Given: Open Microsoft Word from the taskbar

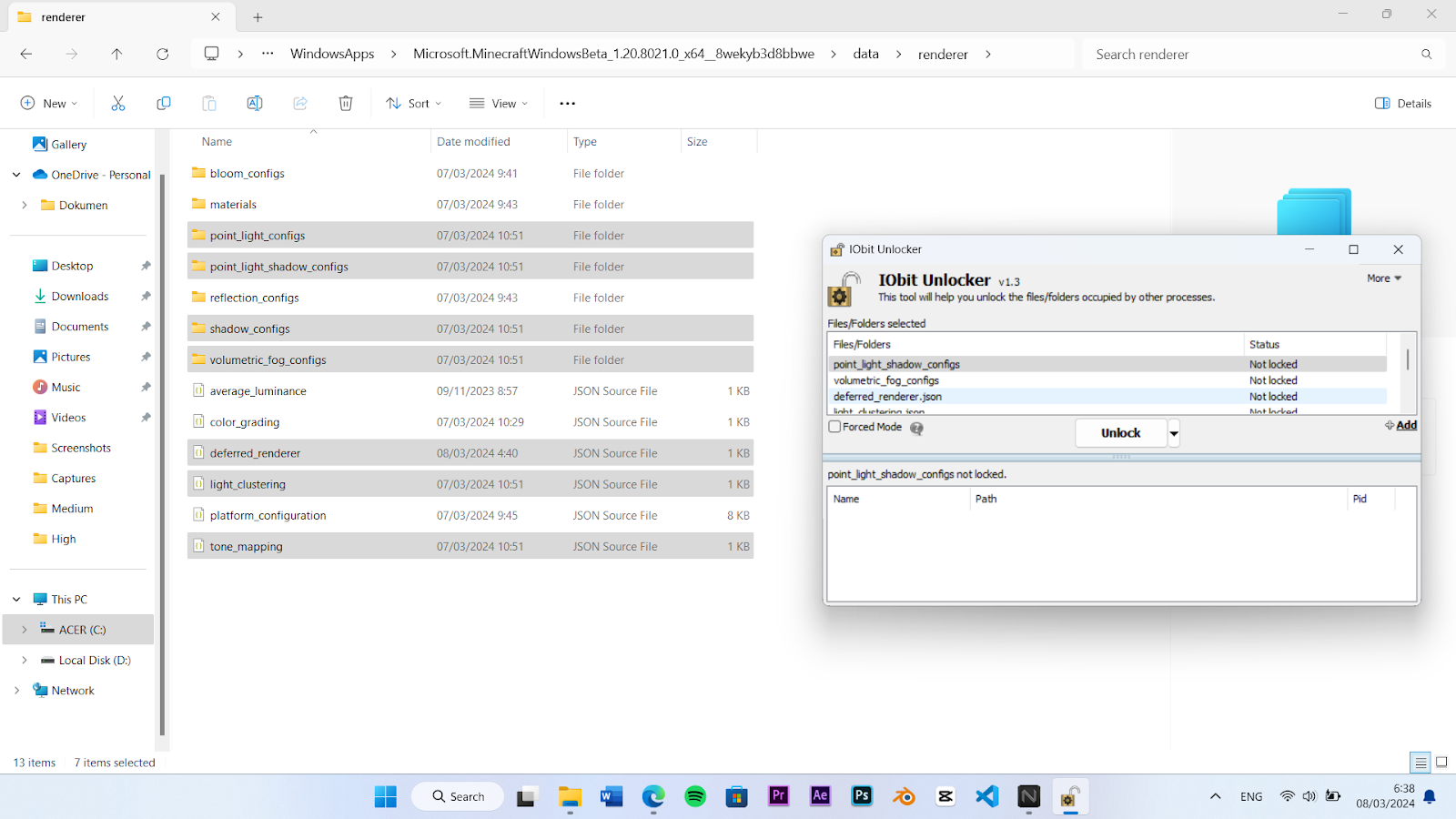Looking at the screenshot, I should pyautogui.click(x=612, y=797).
